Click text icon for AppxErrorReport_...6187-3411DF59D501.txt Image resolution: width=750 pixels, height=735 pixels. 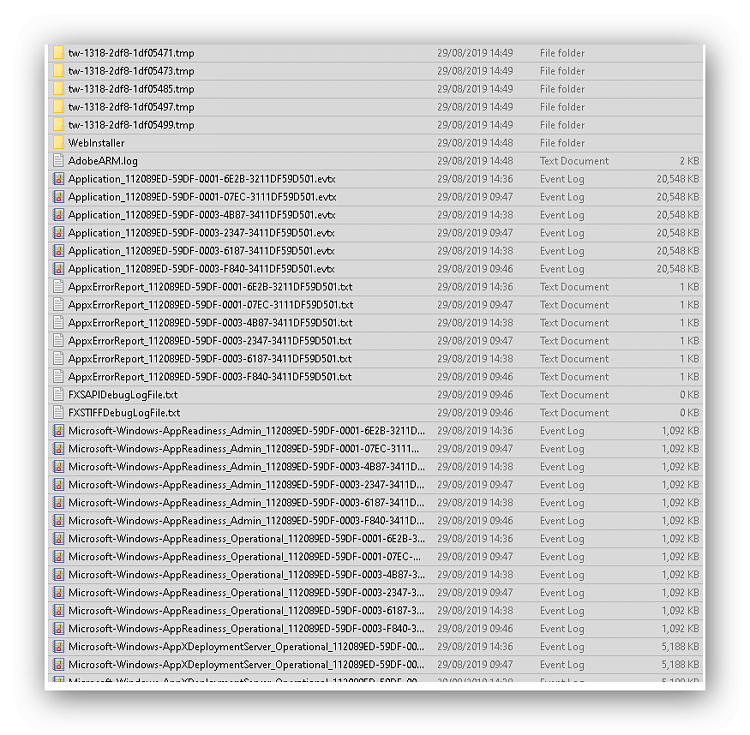[x=58, y=359]
